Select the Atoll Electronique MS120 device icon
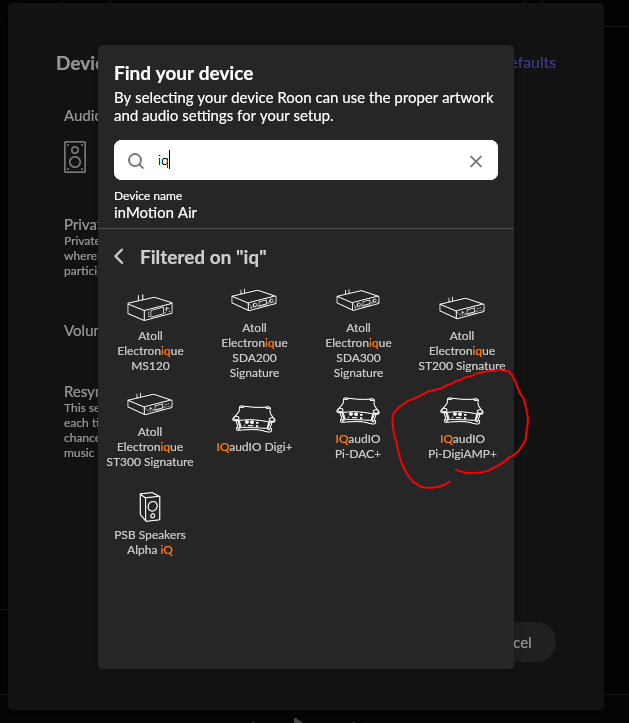The height and width of the screenshot is (723, 629). [150, 308]
